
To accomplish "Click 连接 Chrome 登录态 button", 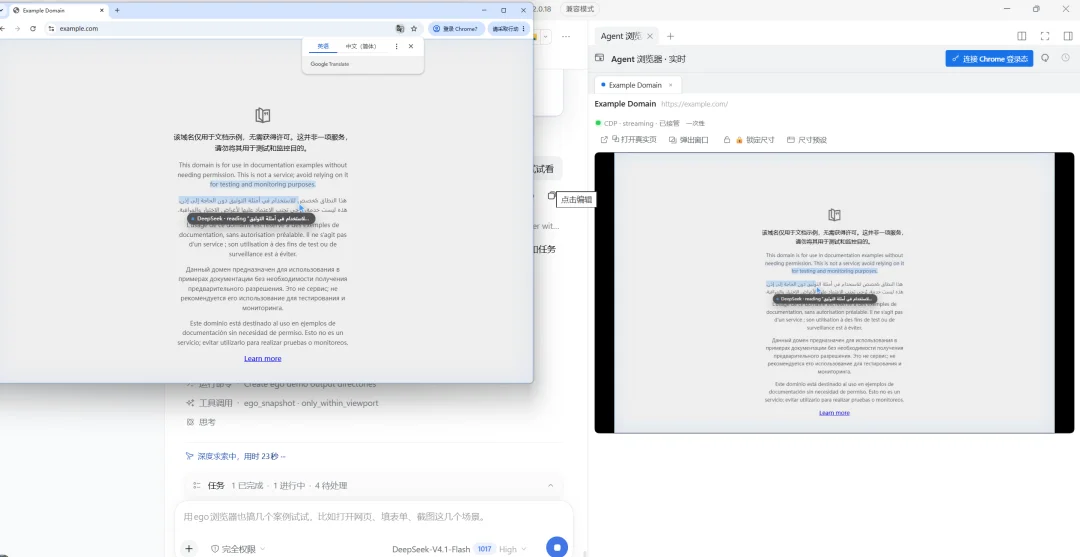I will (990, 59).
